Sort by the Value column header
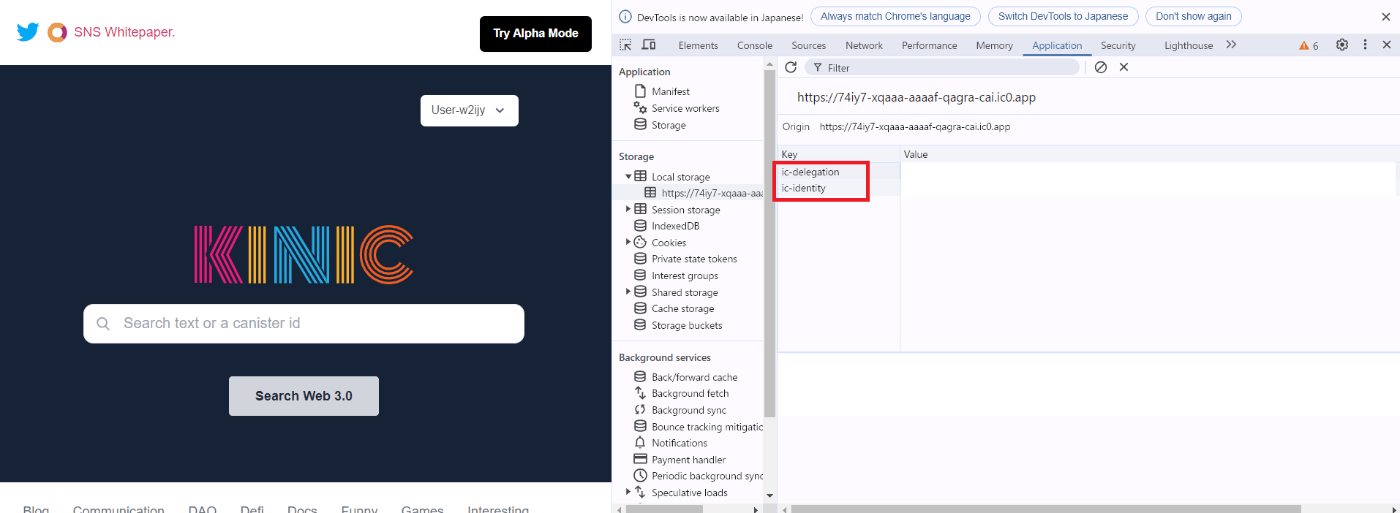 click(1149, 155)
